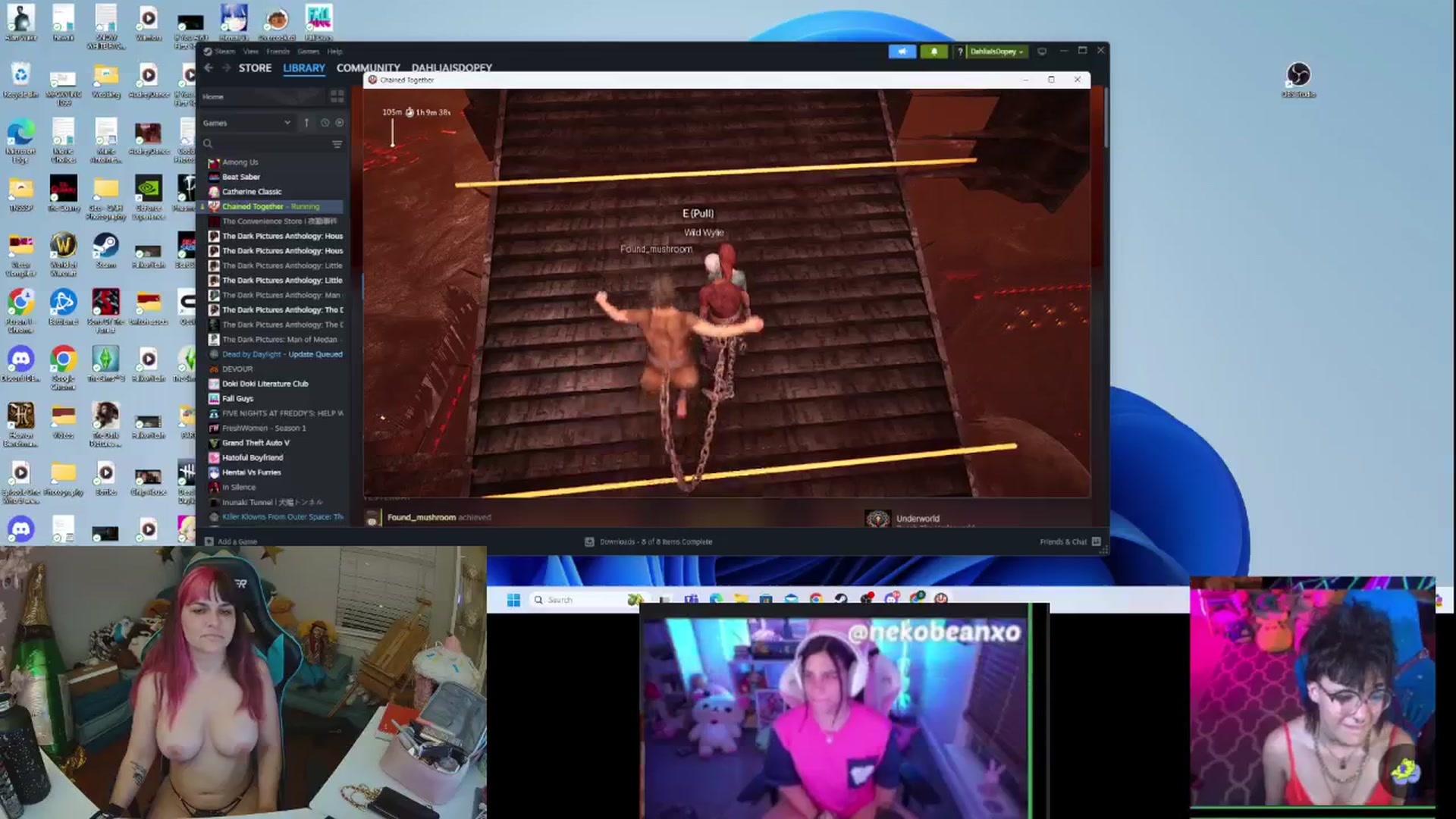1456x819 pixels.
Task: Expand the Games filter dropdown
Action: [246, 123]
